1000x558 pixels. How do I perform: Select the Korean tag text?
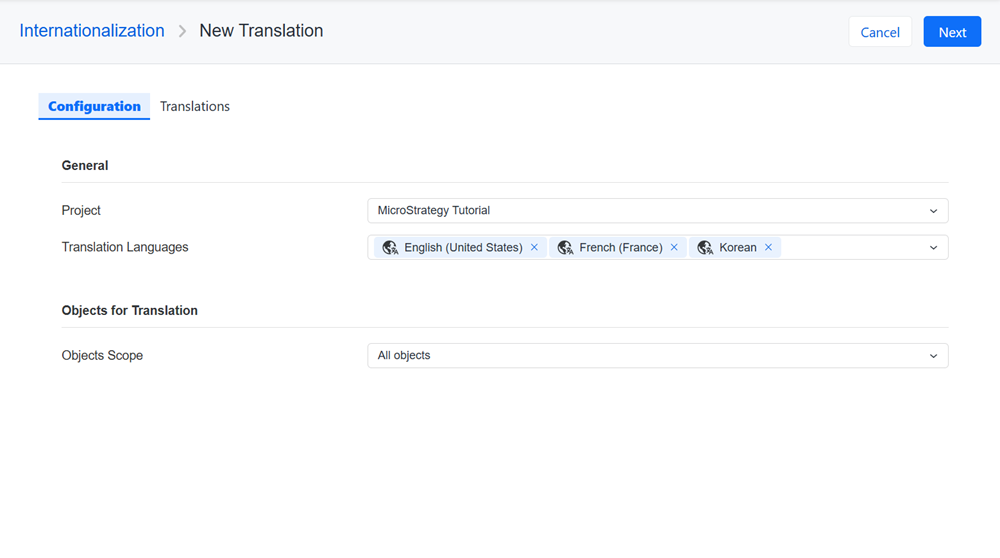pyautogui.click(x=738, y=247)
